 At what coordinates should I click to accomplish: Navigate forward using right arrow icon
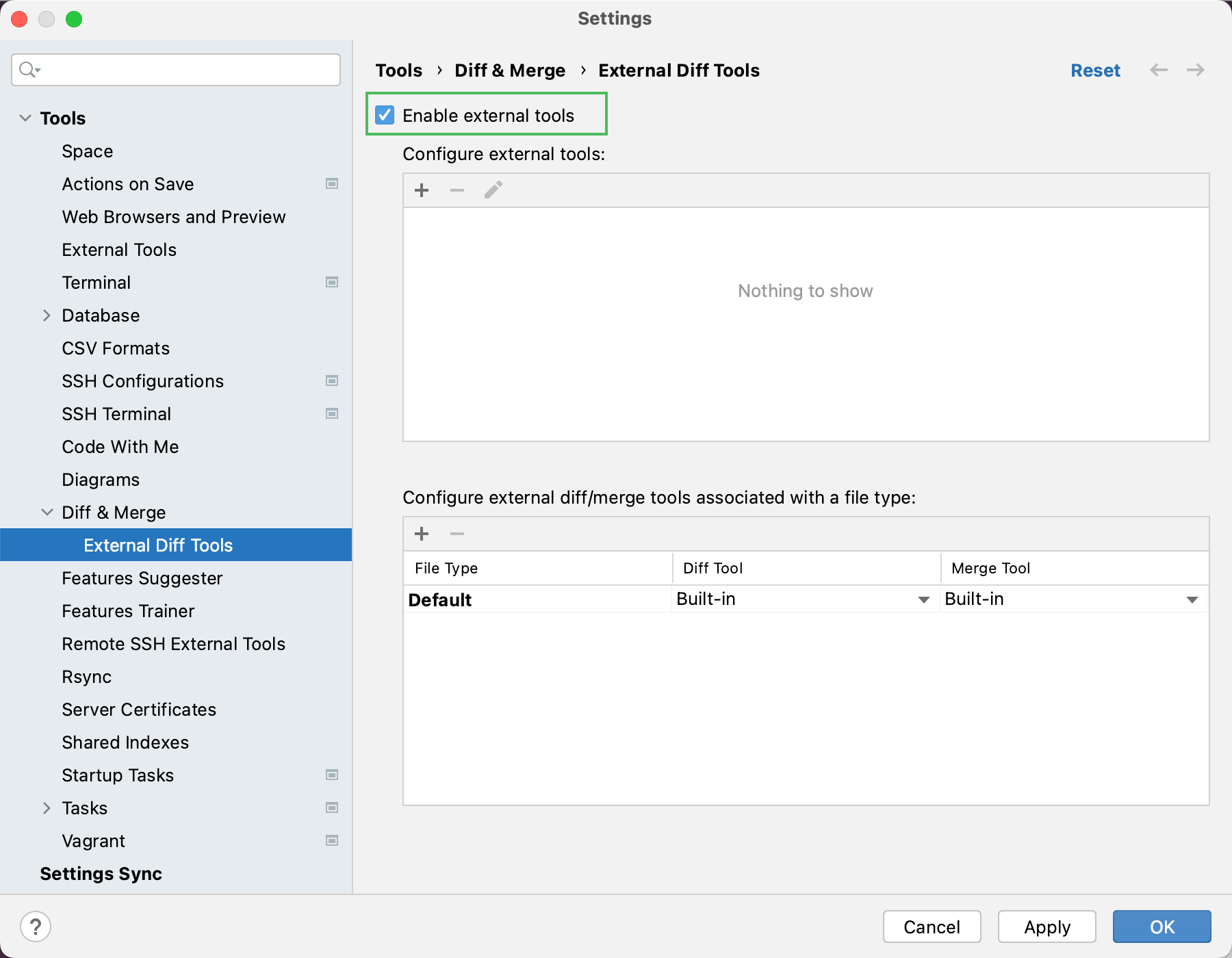coord(1196,70)
